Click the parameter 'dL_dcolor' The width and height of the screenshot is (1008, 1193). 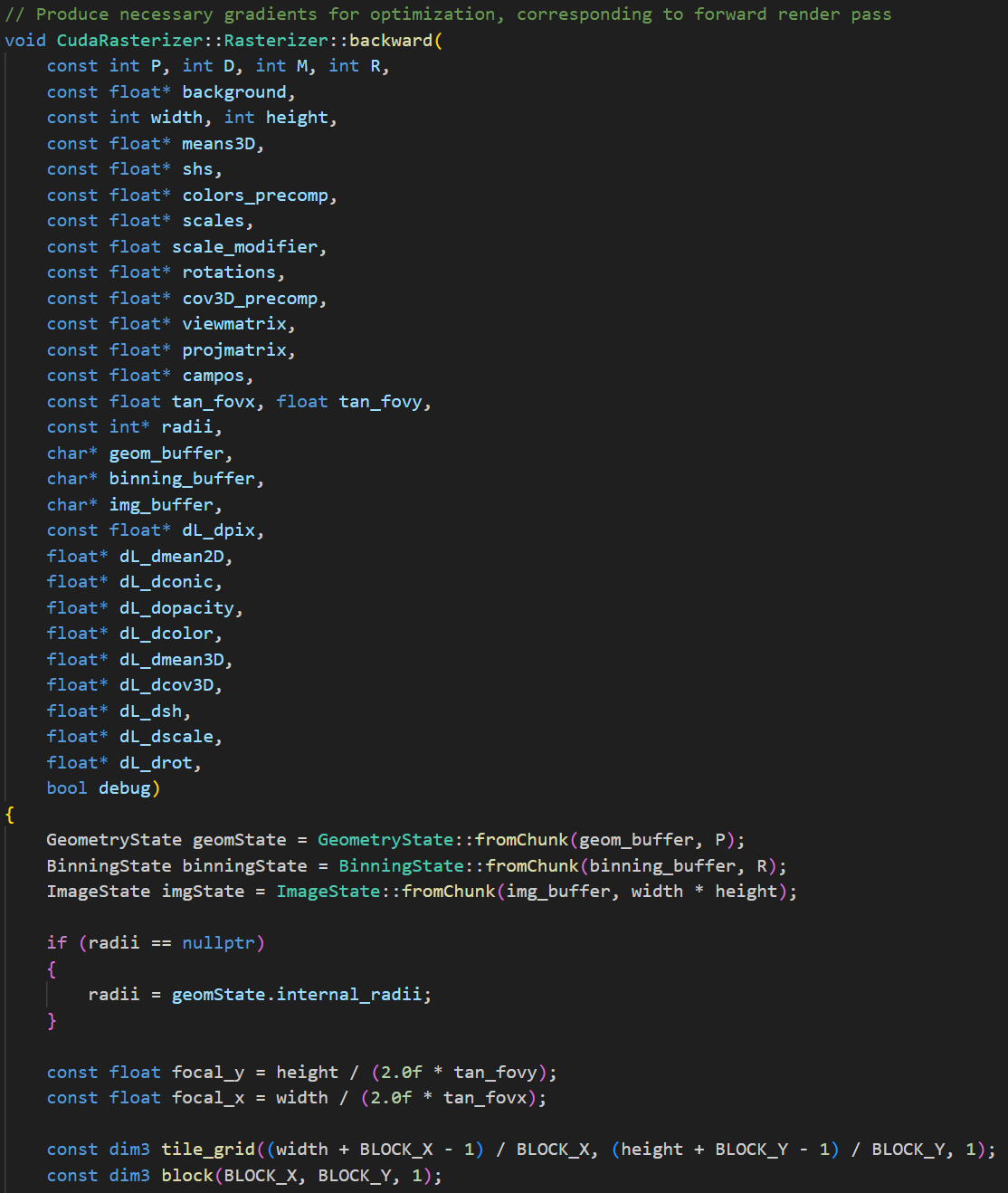pos(166,634)
